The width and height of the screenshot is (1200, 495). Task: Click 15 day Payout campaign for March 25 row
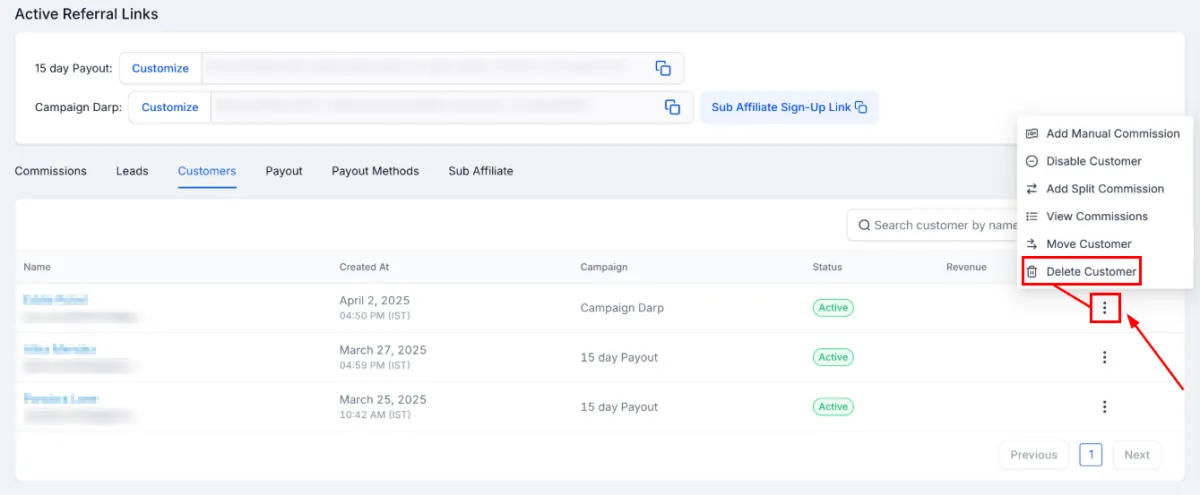point(619,407)
